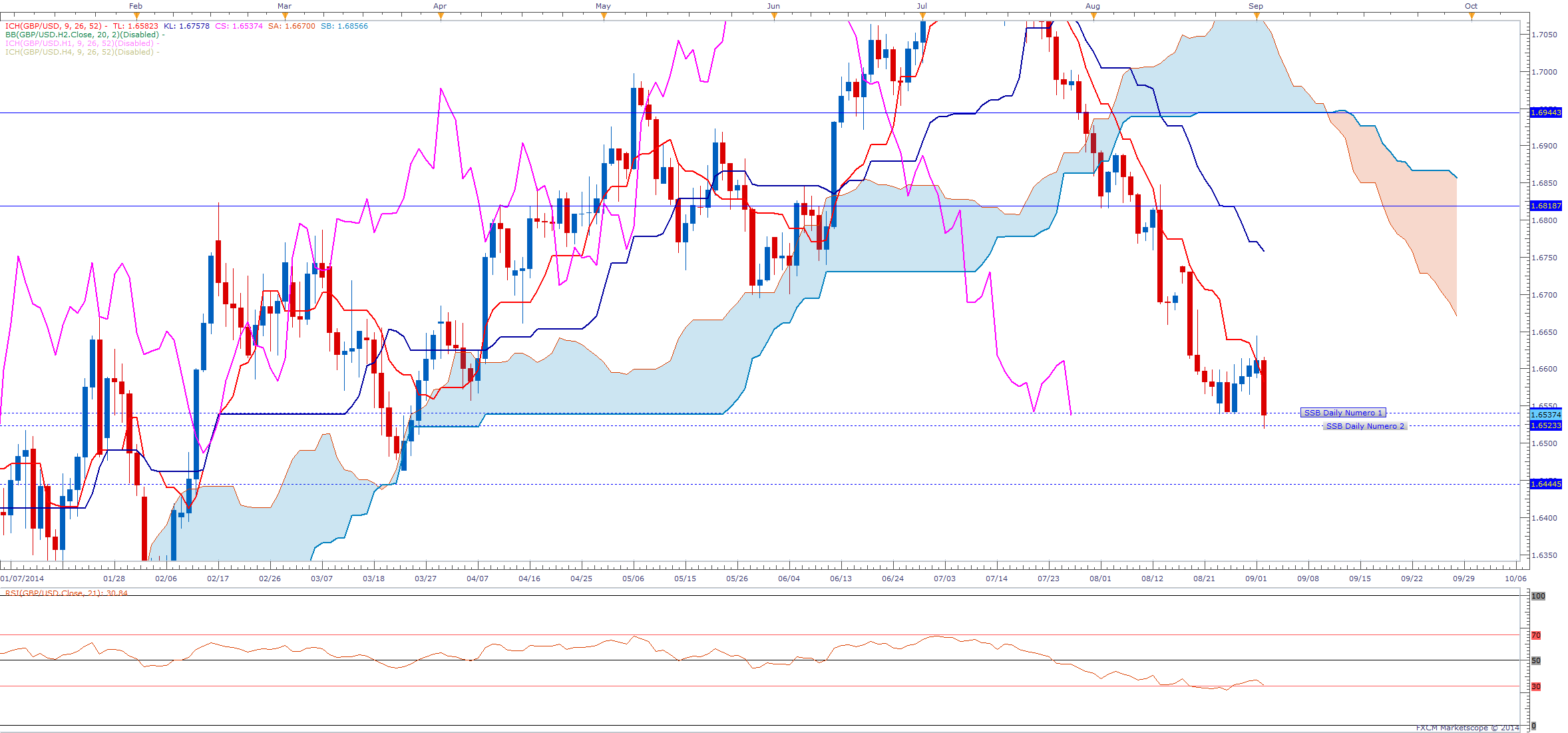Click the 1.6400 price axis tick label
This screenshot has height=733, width=1568.
pos(1544,518)
